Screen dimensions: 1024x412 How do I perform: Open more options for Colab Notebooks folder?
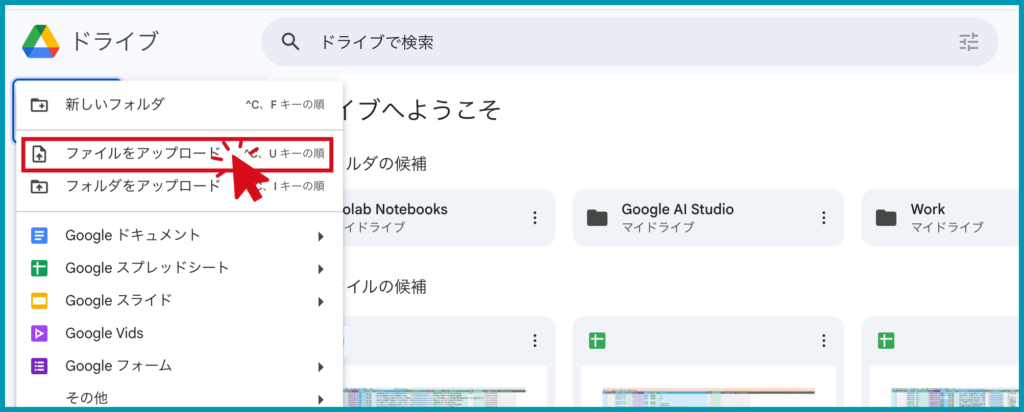click(535, 217)
